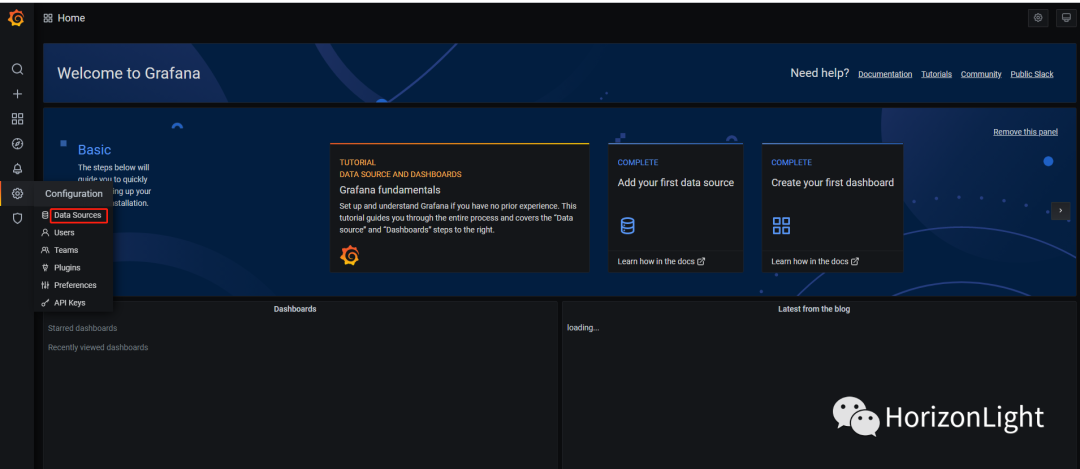Click the grid icon in Create dashboard card

(781, 225)
